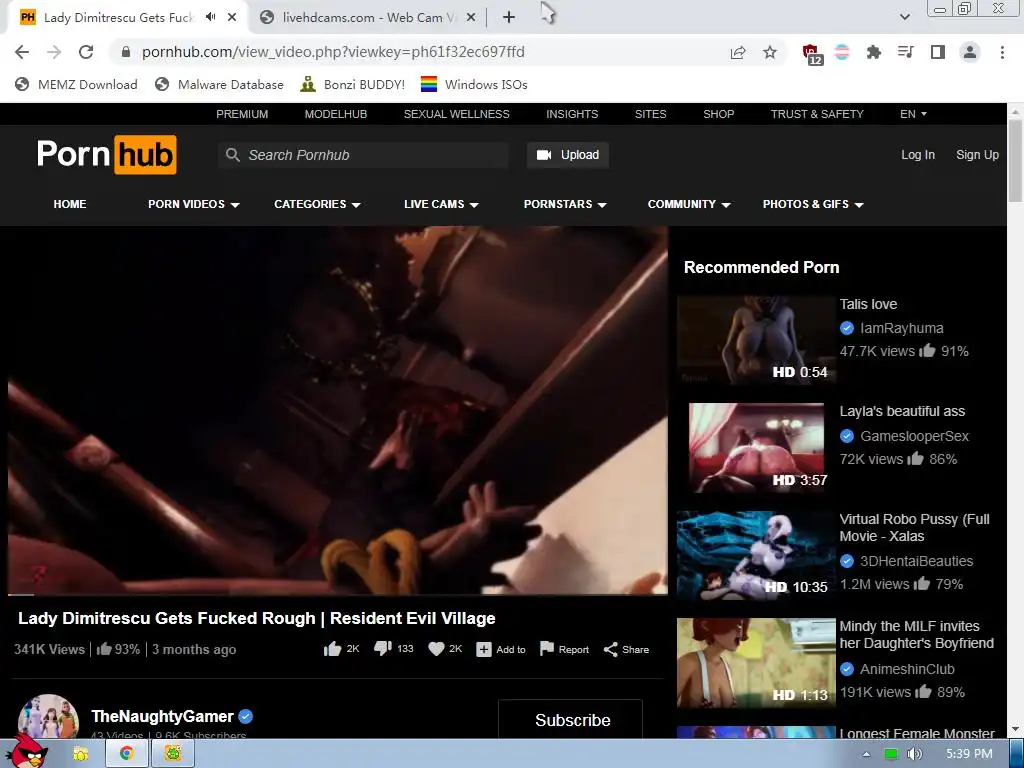Open TheNaughtyGamer channel avatar
1024x768 pixels.
(48, 717)
